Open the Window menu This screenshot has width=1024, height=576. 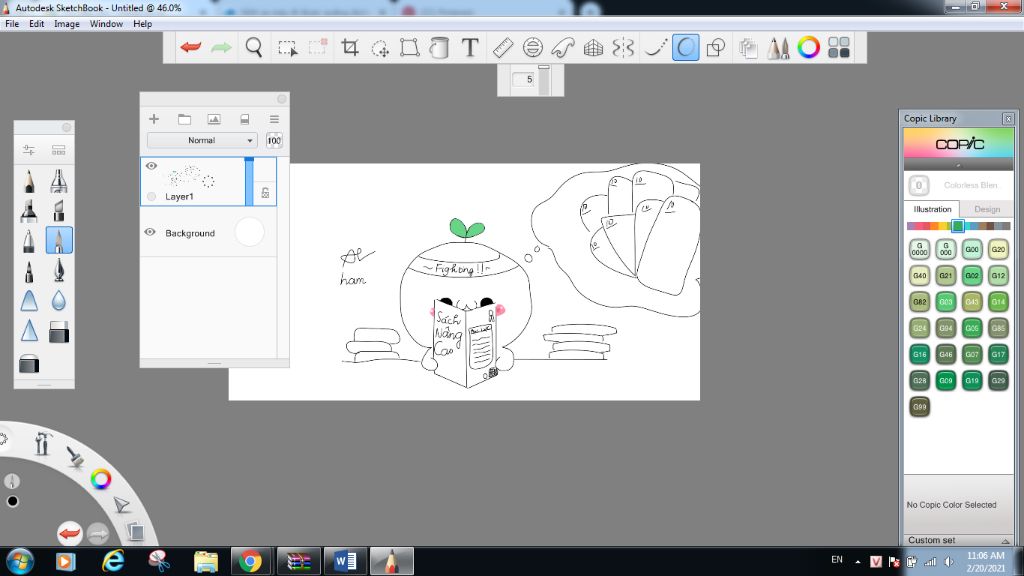pyautogui.click(x=106, y=24)
